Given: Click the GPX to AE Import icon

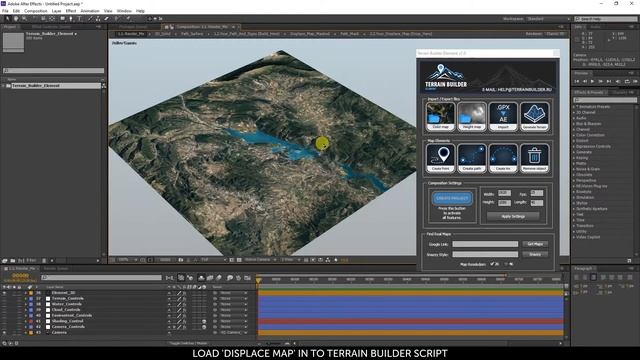Looking at the screenshot, I should tap(503, 116).
